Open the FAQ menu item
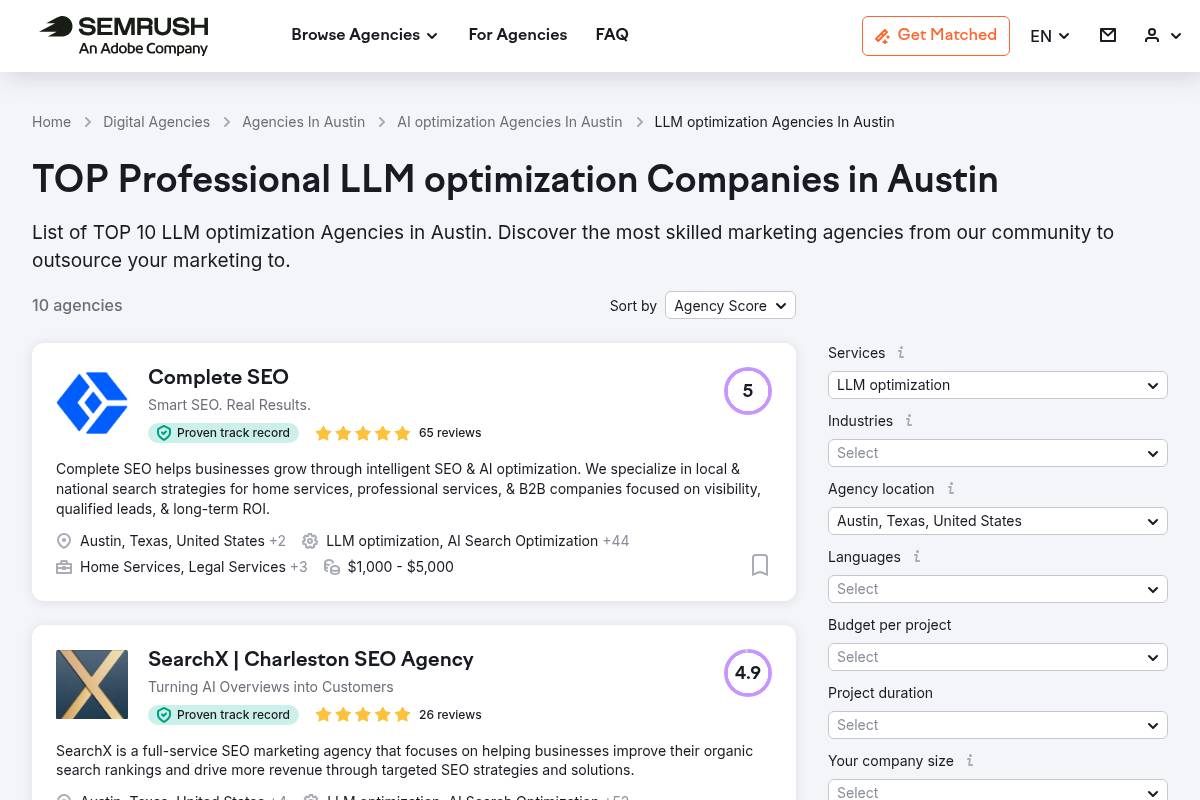1200x800 pixels. tap(612, 35)
